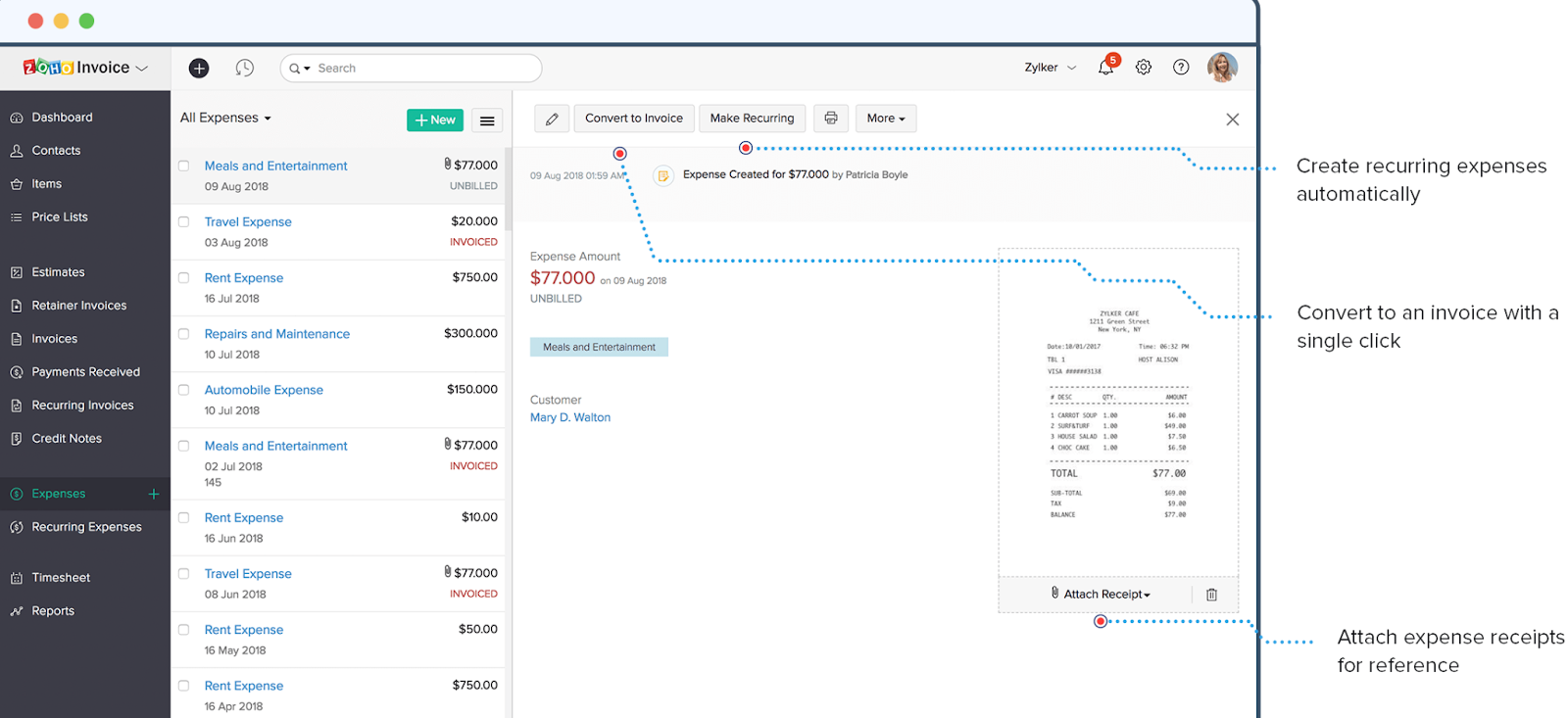The image size is (1568, 718).
Task: Click the plus icon beside Expenses in sidebar
Action: (x=154, y=494)
